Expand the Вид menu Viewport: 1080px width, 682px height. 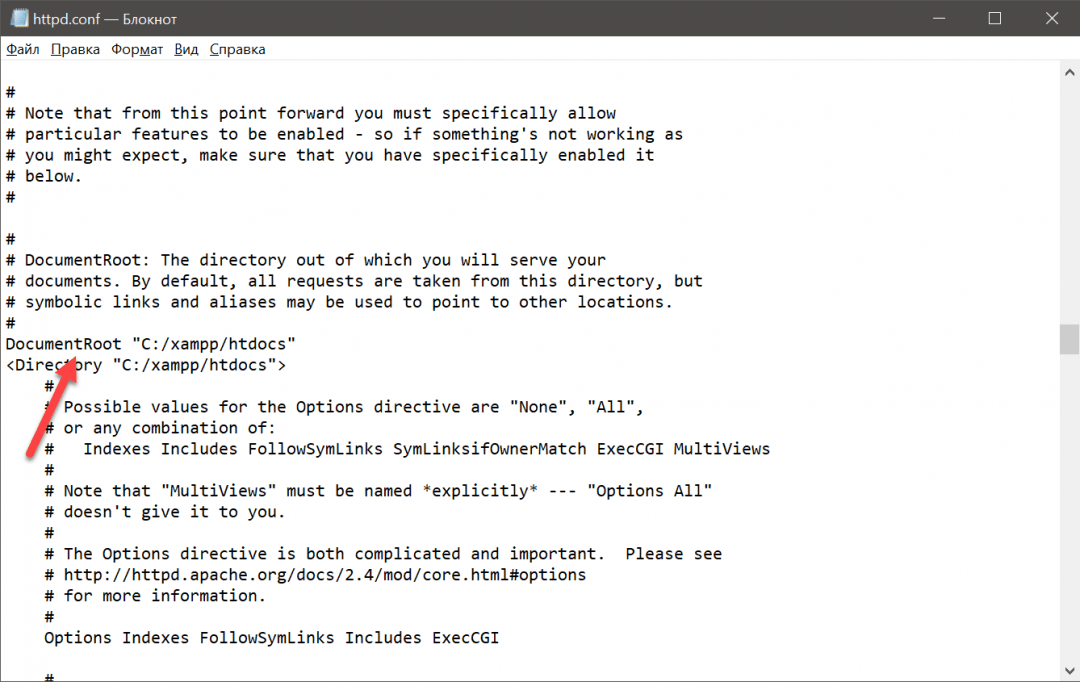186,49
